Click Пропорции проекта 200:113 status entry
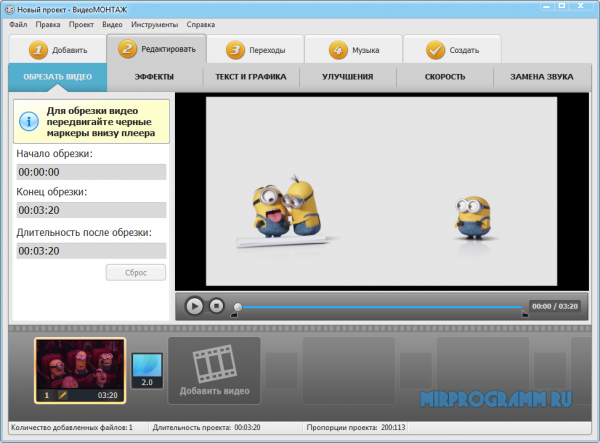The width and height of the screenshot is (600, 443). (355, 427)
